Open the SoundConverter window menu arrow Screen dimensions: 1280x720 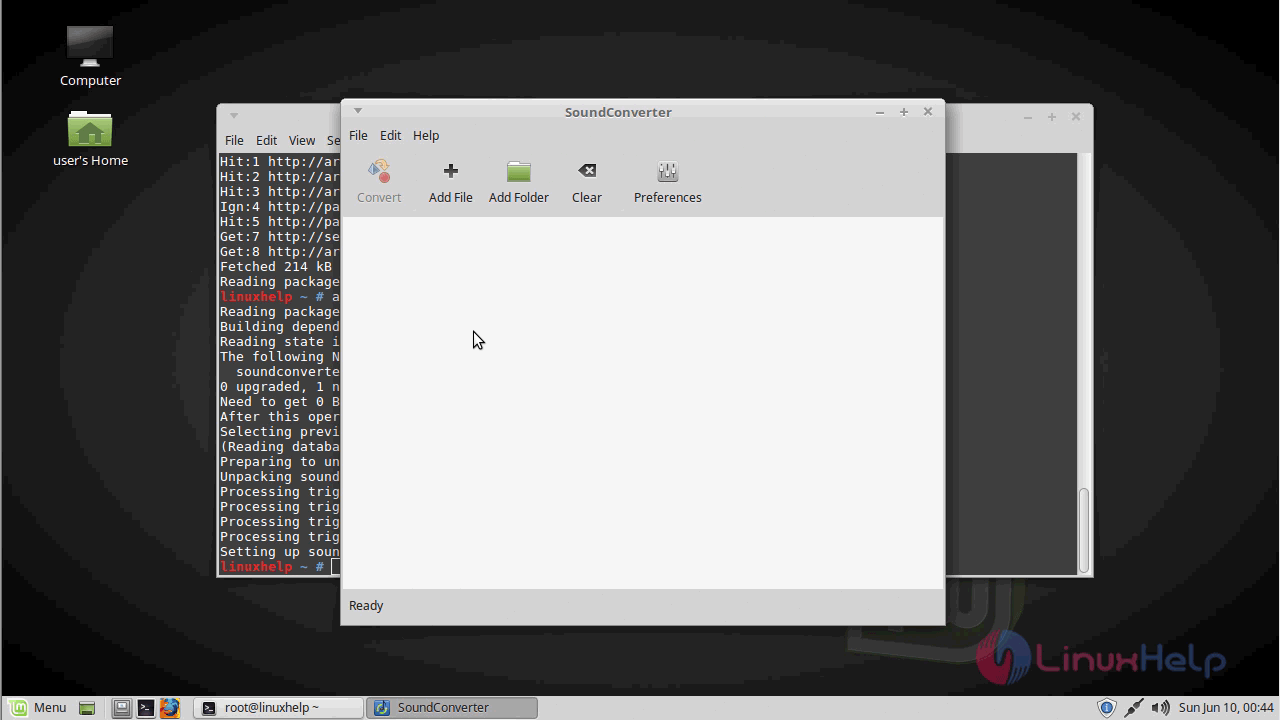coord(357,111)
